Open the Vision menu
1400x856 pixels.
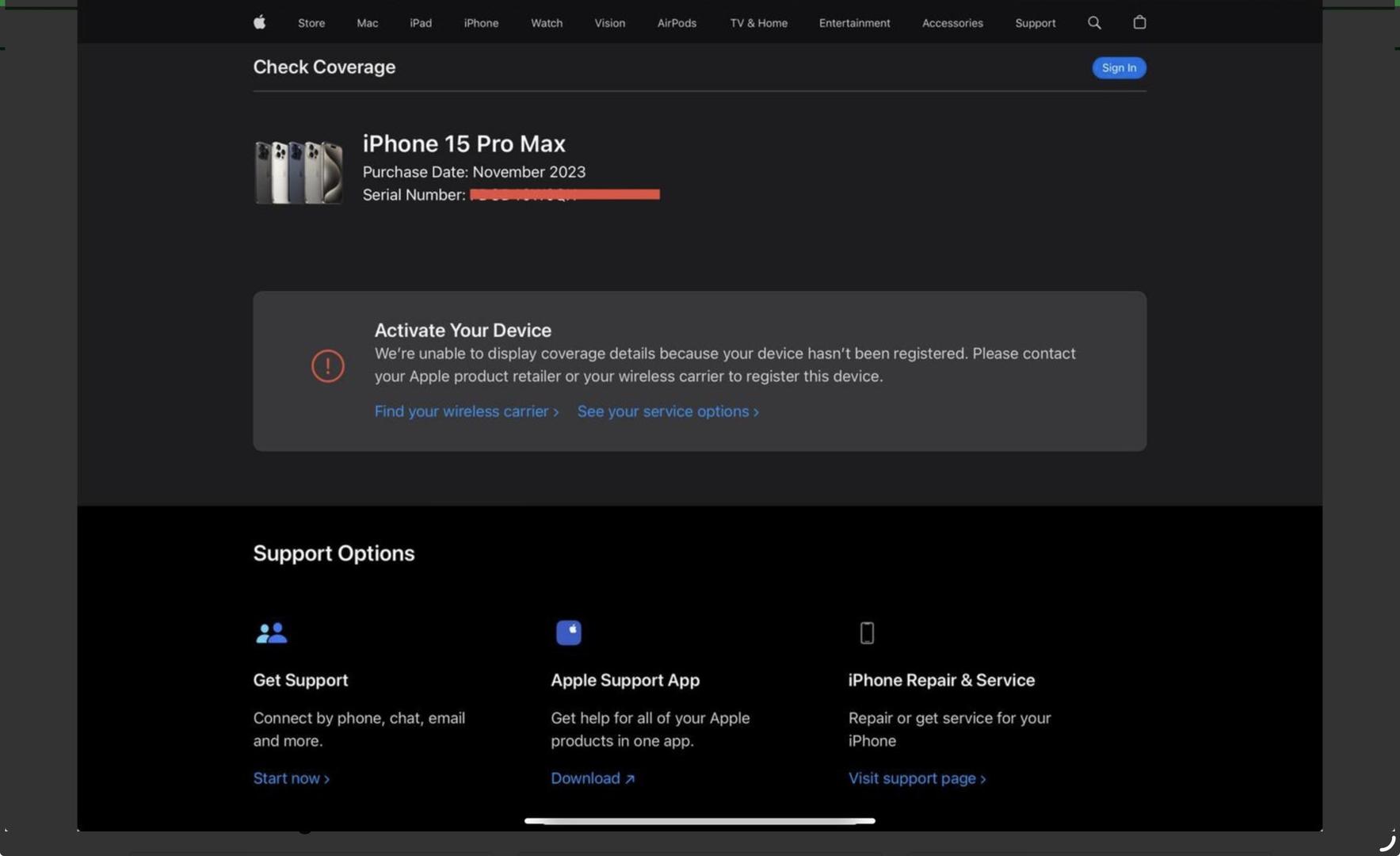(609, 23)
